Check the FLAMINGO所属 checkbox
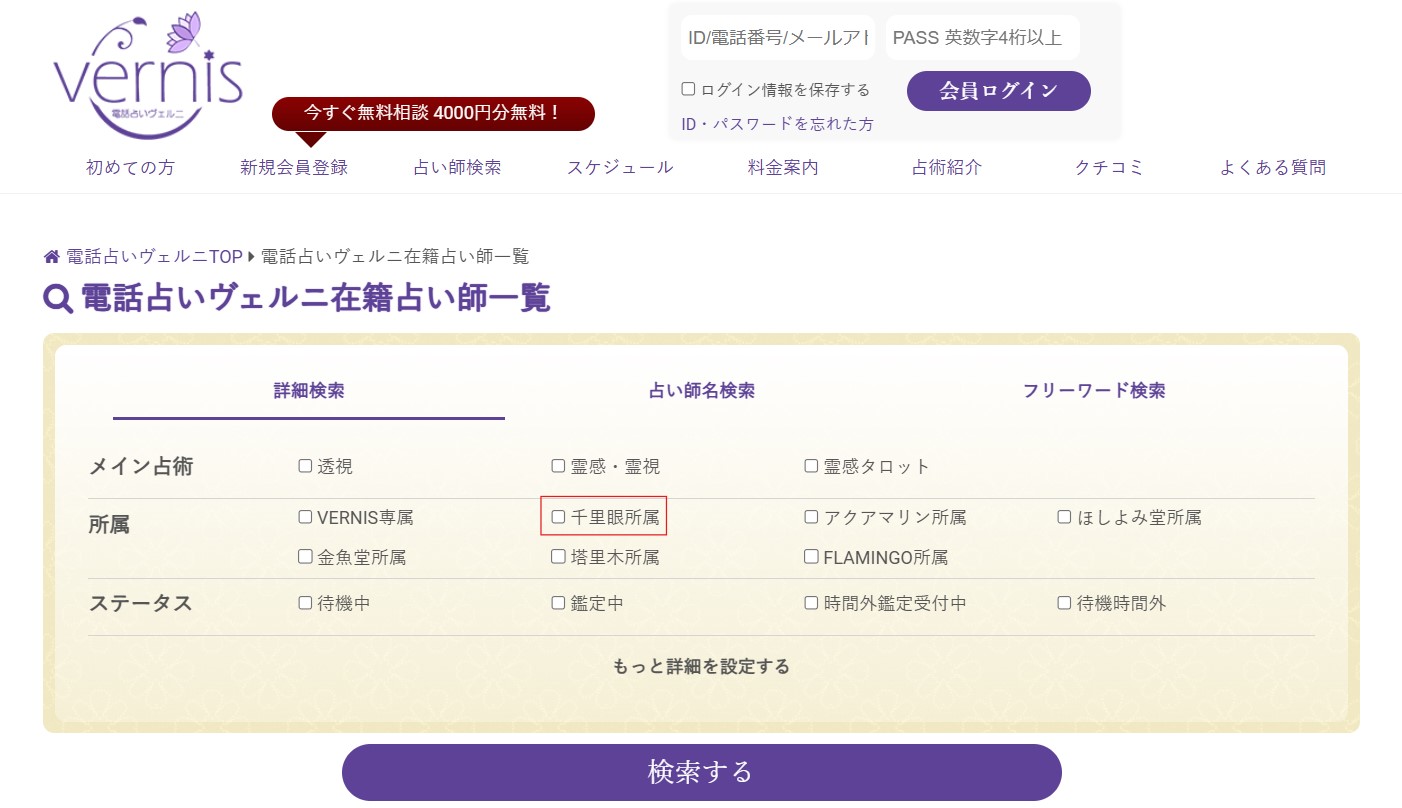1402x808 pixels. point(811,556)
